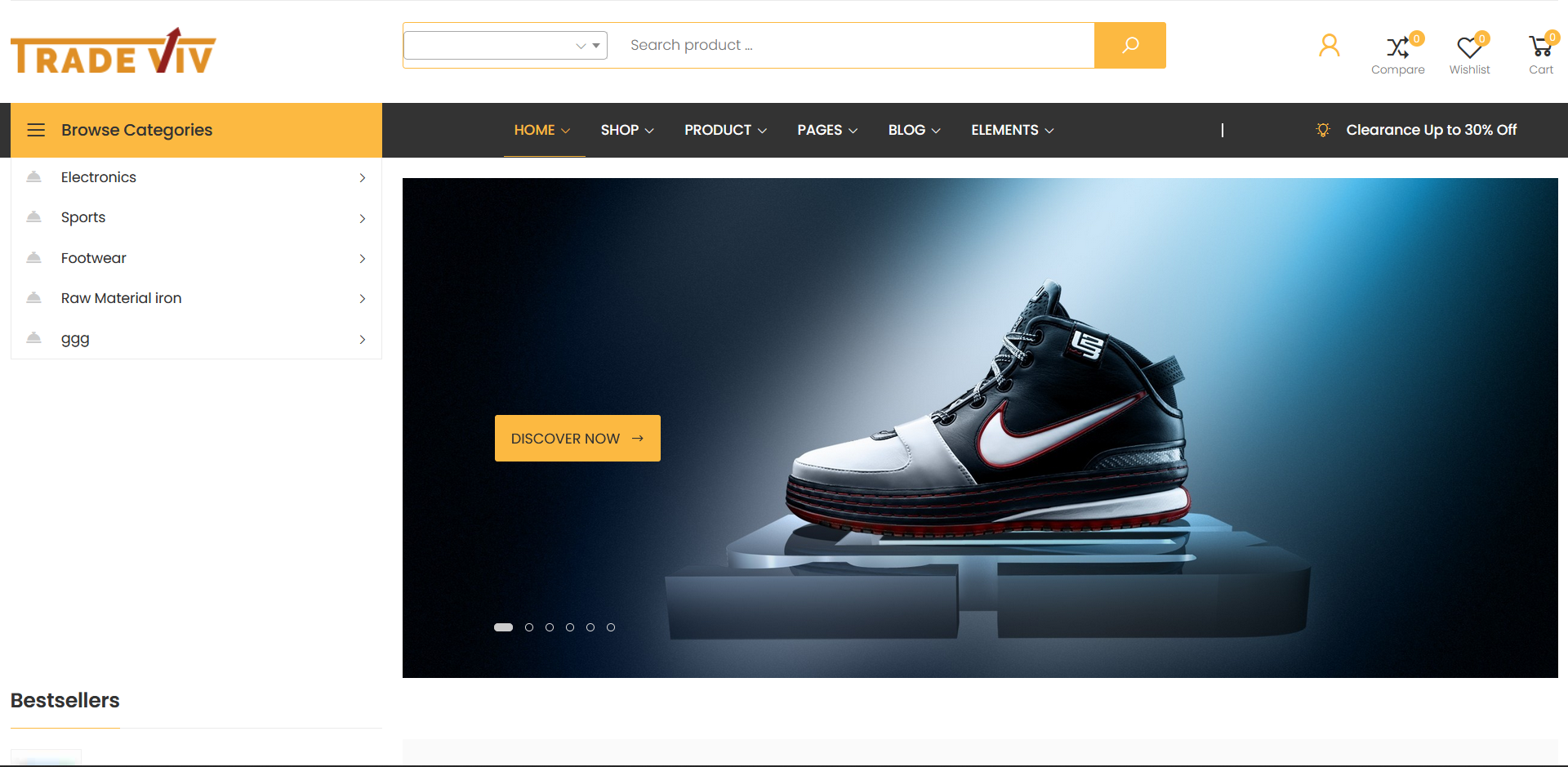Click the Footwear category icon
1568x767 pixels.
tap(33, 258)
